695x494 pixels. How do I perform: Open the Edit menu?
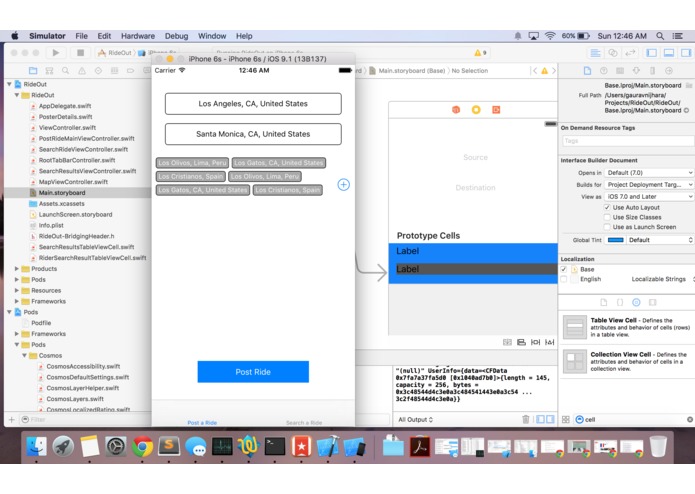click(104, 36)
